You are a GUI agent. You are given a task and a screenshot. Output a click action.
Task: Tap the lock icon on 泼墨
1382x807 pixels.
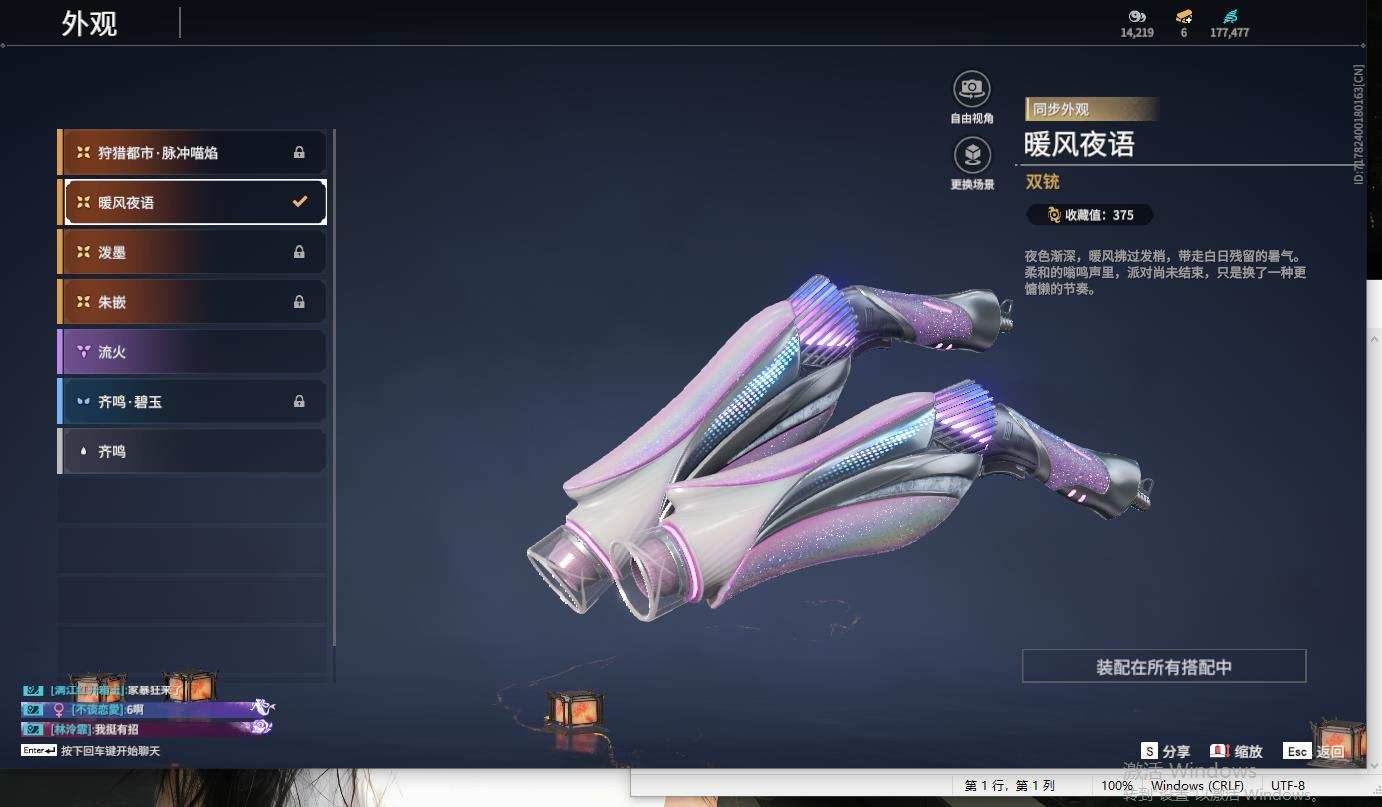pyautogui.click(x=299, y=253)
